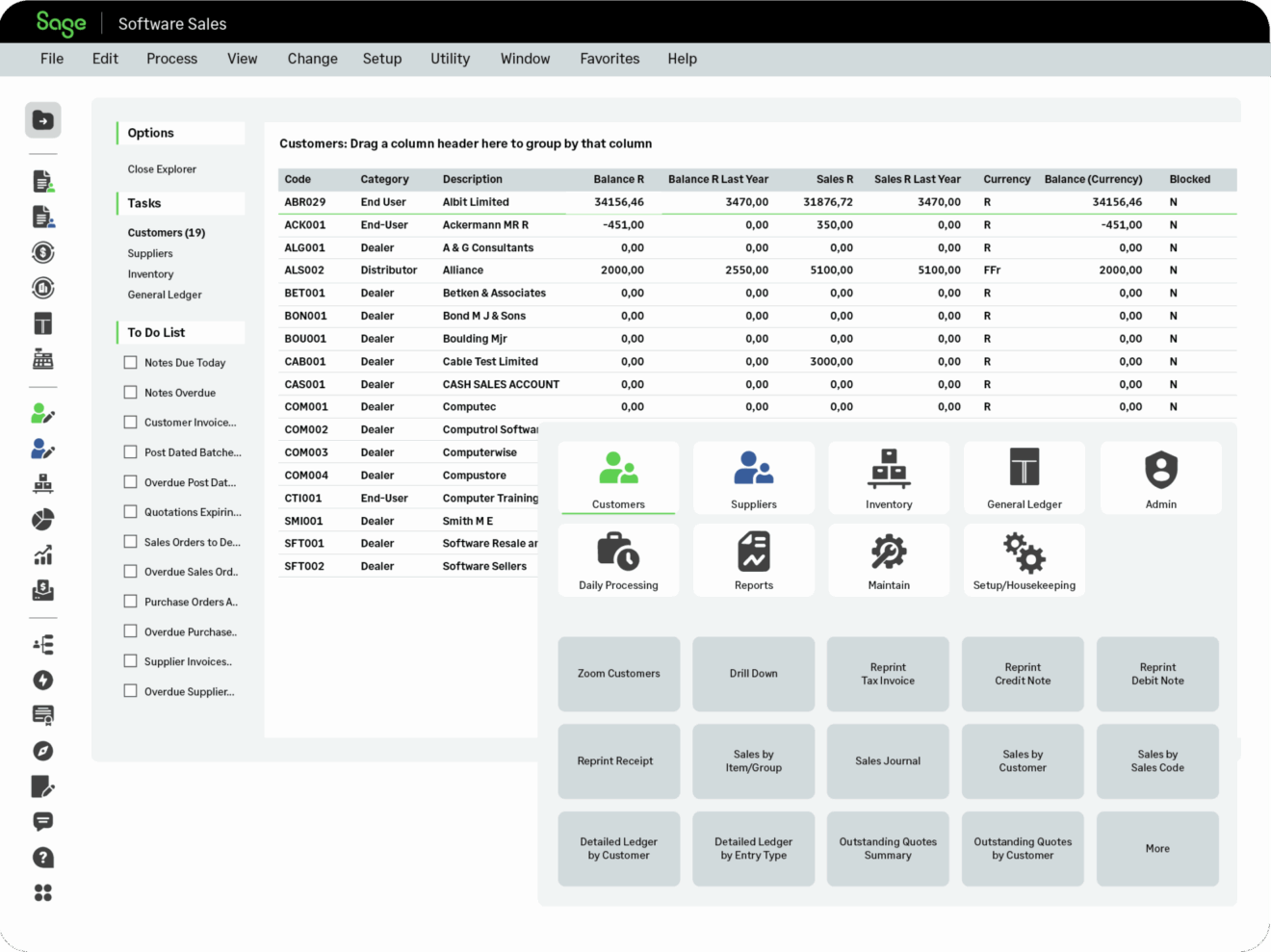Click the lightning bolt sidebar icon
Viewport: 1271px width, 952px height.
[43, 681]
